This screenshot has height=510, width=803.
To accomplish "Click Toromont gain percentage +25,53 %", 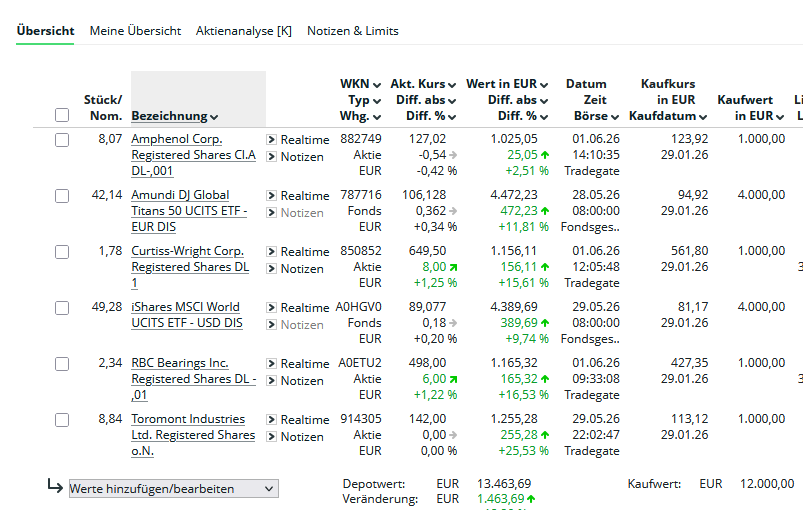I will pos(523,451).
